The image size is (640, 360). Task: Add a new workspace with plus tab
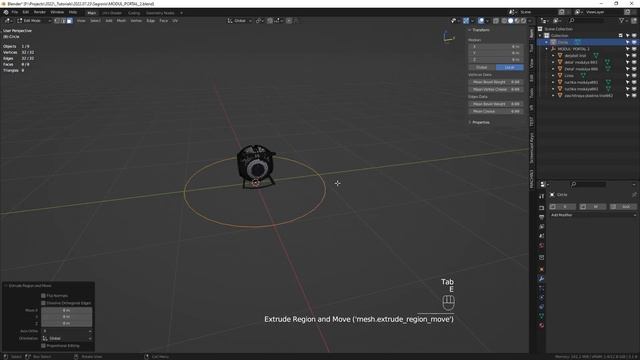click(x=181, y=13)
